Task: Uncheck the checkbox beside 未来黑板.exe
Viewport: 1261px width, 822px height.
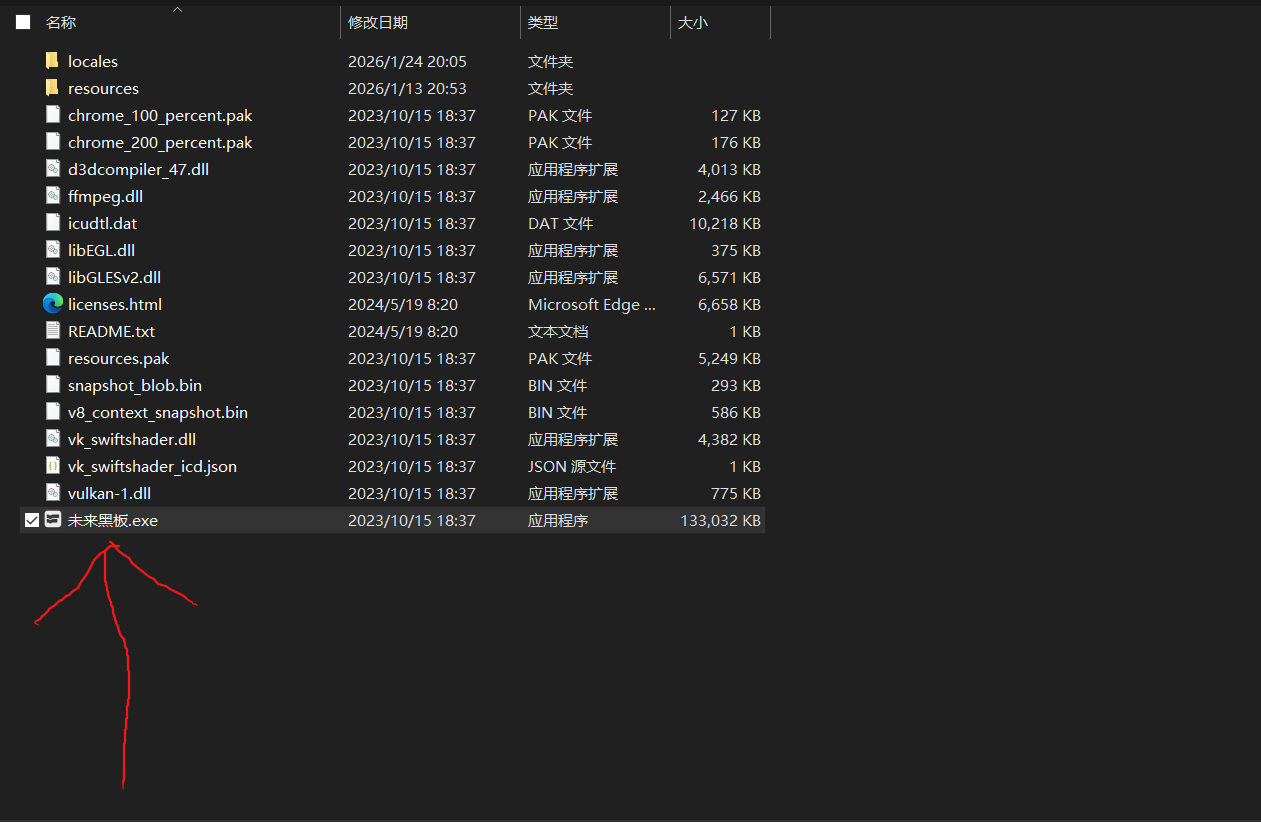Action: click(32, 520)
